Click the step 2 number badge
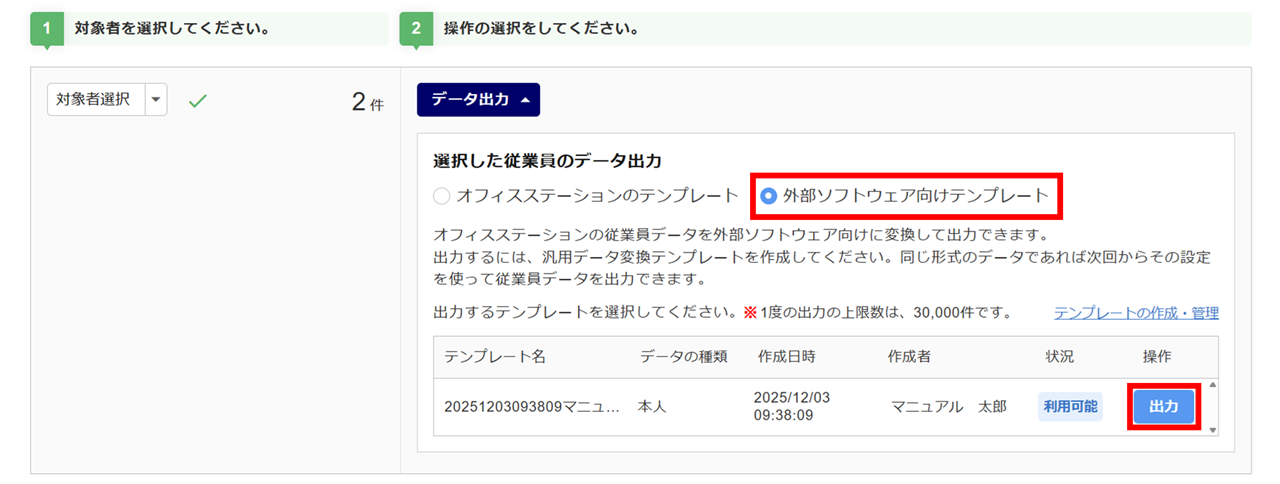This screenshot has height=484, width=1280. (415, 29)
